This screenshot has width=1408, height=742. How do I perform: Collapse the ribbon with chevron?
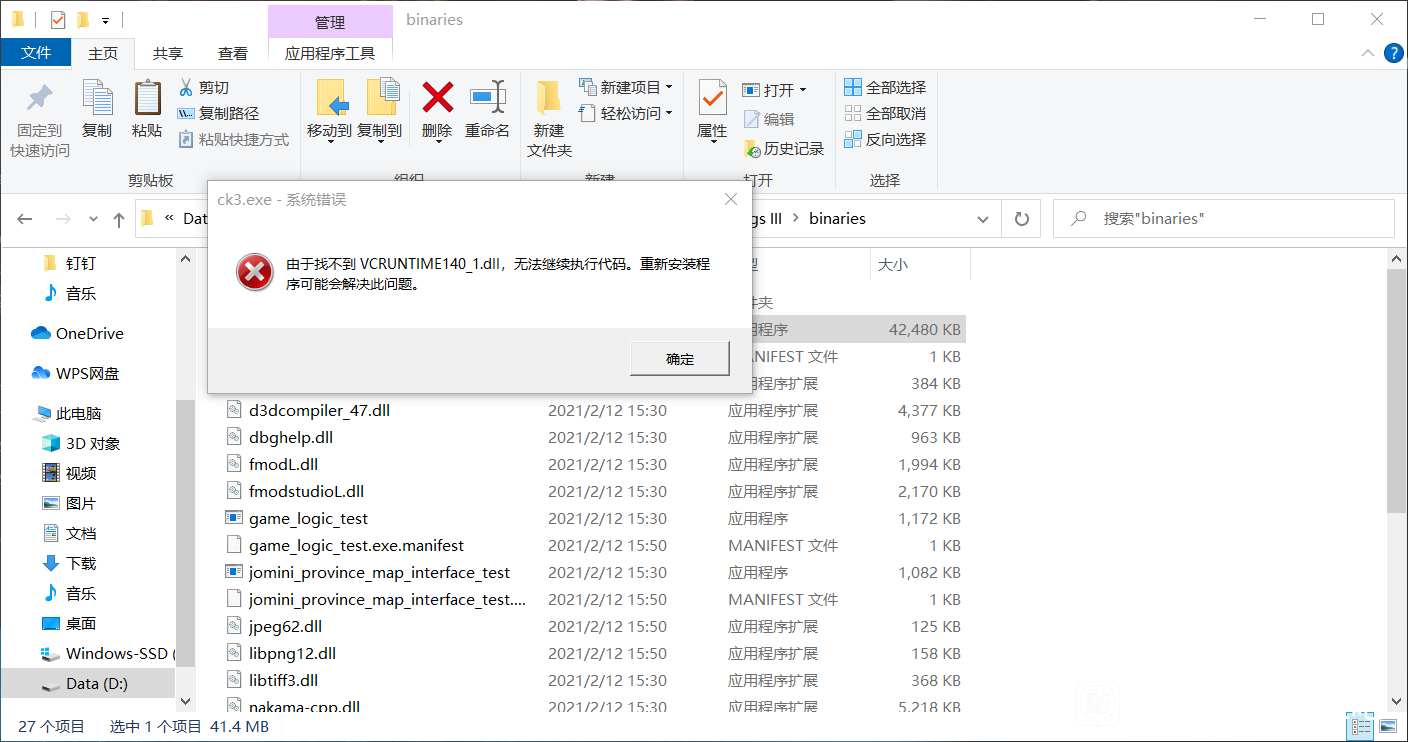1368,53
